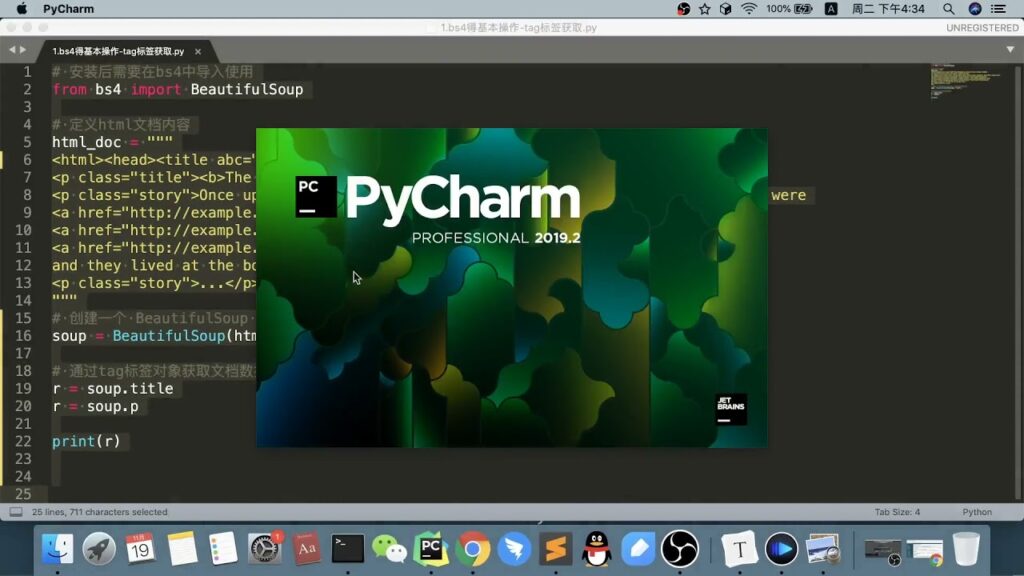Open minimized OBS window in Dock
Screen dimensions: 1024x576
tap(883, 551)
